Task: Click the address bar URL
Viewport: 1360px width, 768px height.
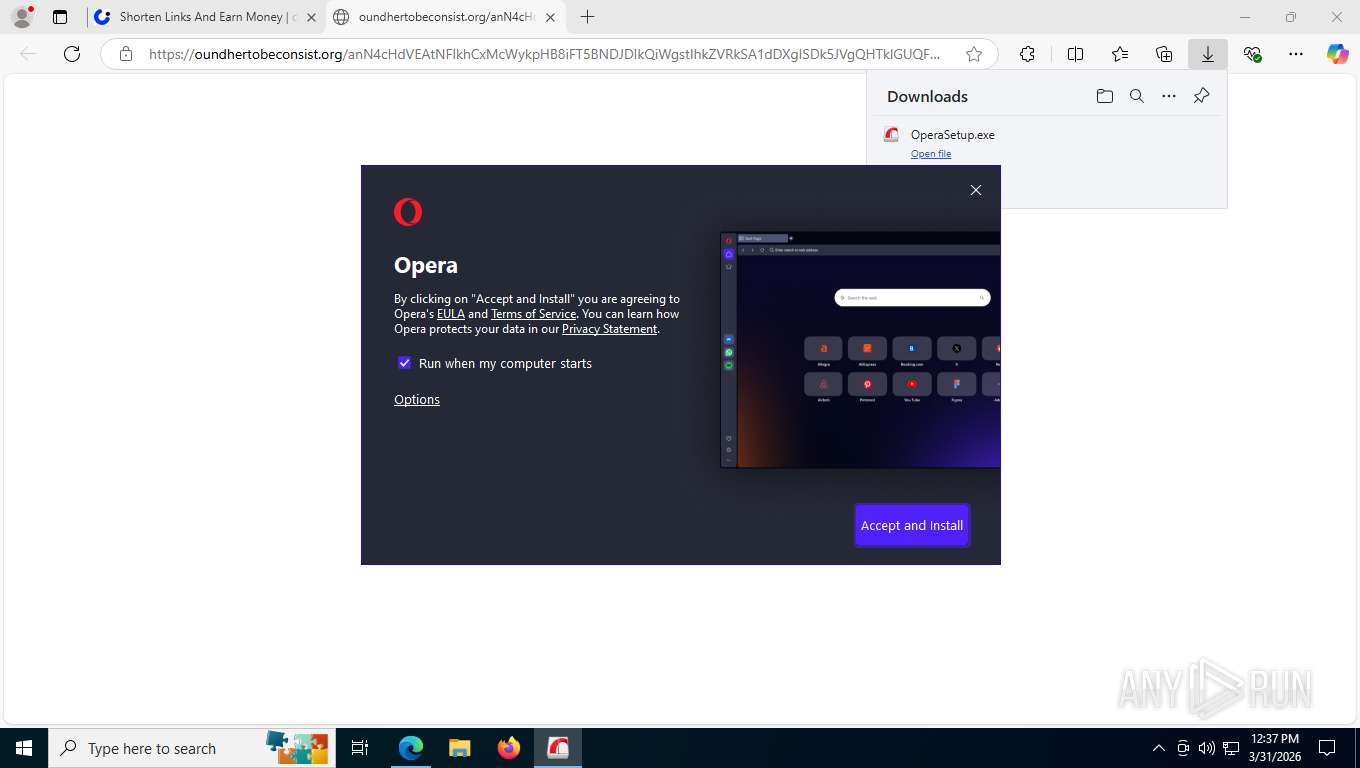Action: pos(544,54)
